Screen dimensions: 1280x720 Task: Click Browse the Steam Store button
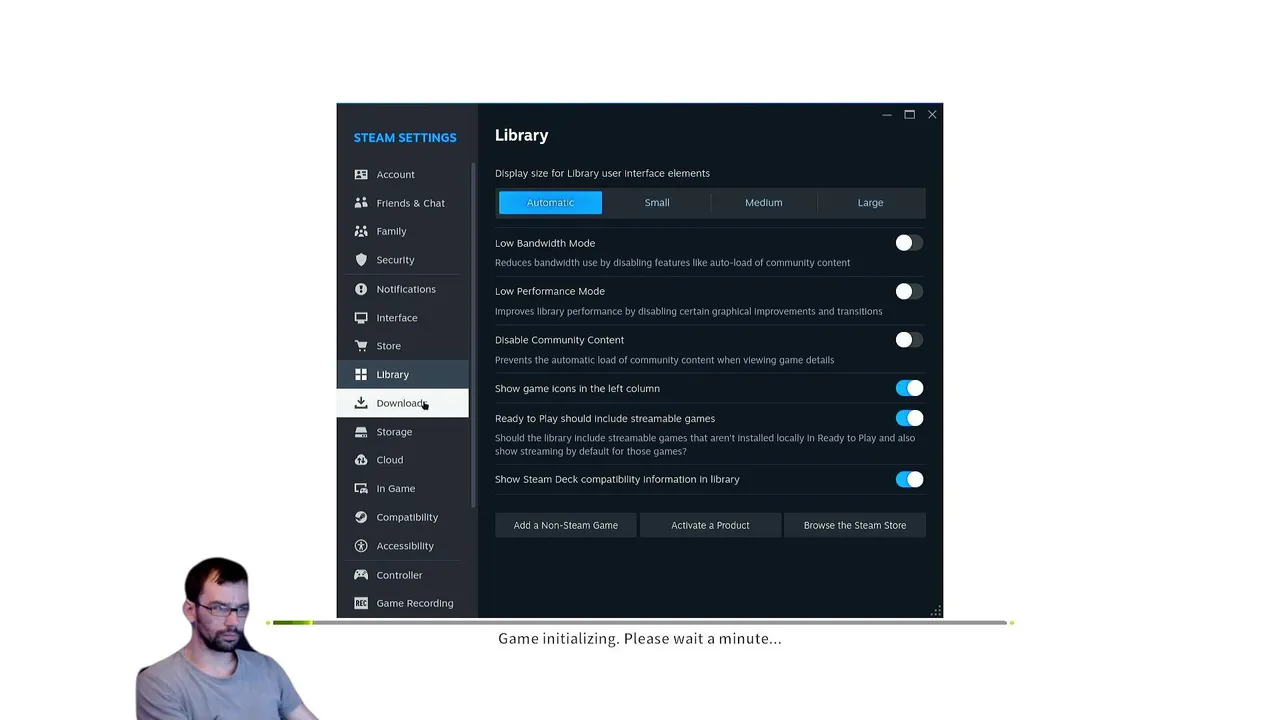point(855,525)
